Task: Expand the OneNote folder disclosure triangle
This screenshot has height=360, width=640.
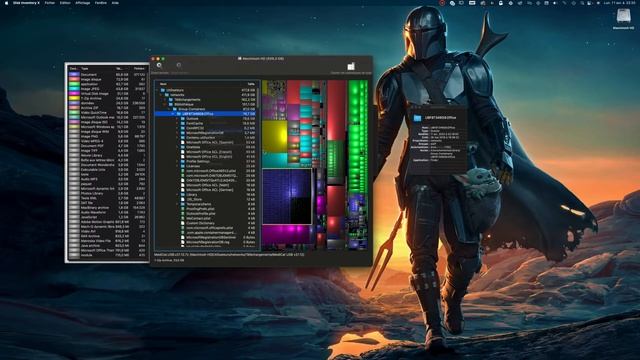Action: click(x=178, y=147)
